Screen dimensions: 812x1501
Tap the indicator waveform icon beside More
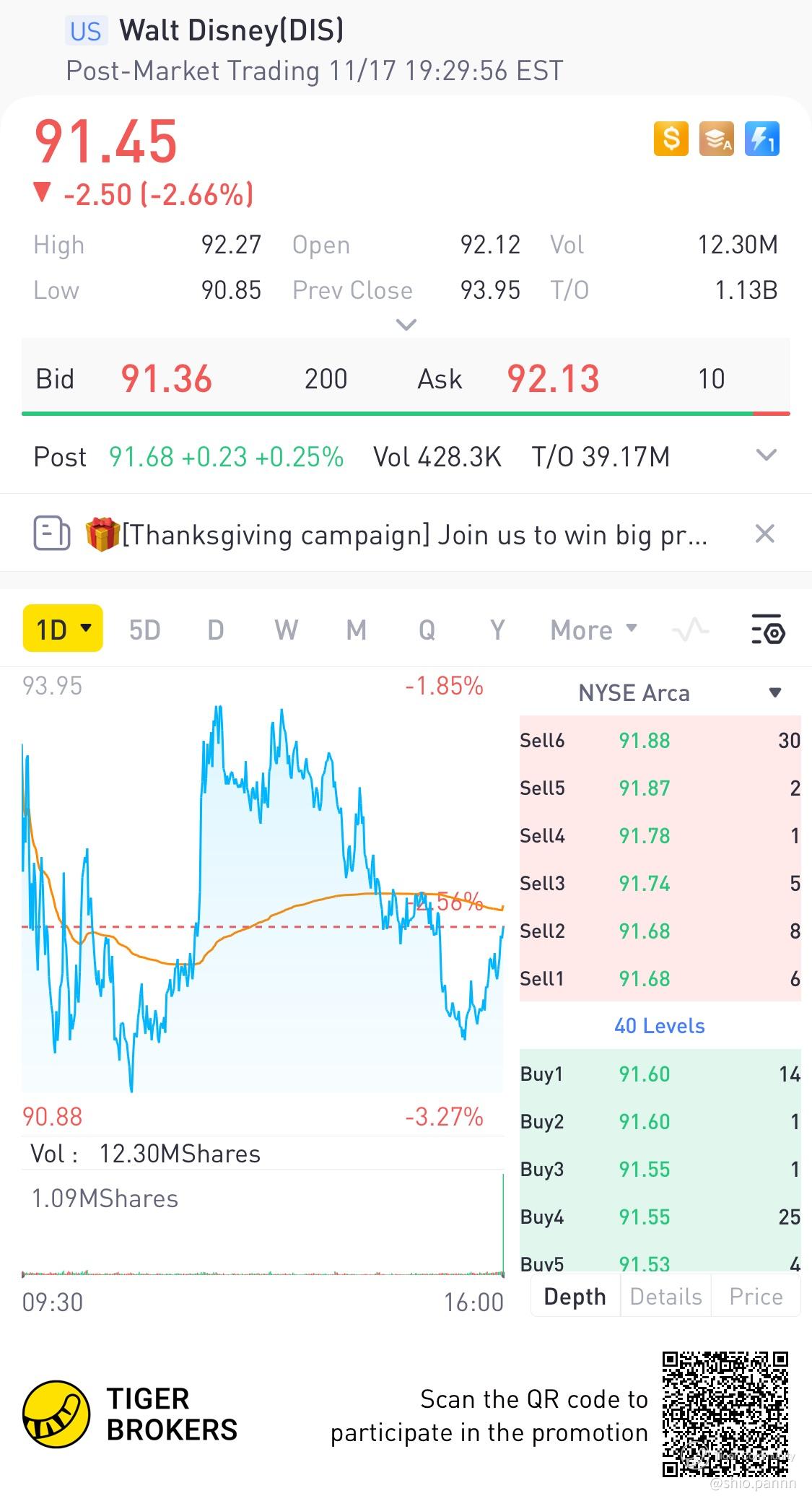pyautogui.click(x=690, y=630)
